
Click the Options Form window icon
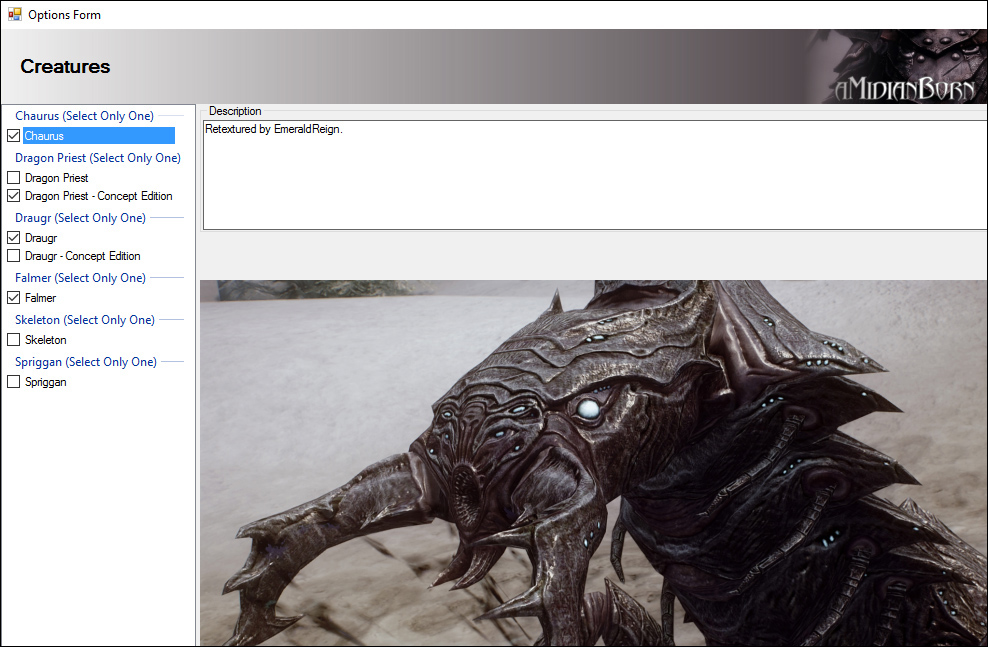14,14
